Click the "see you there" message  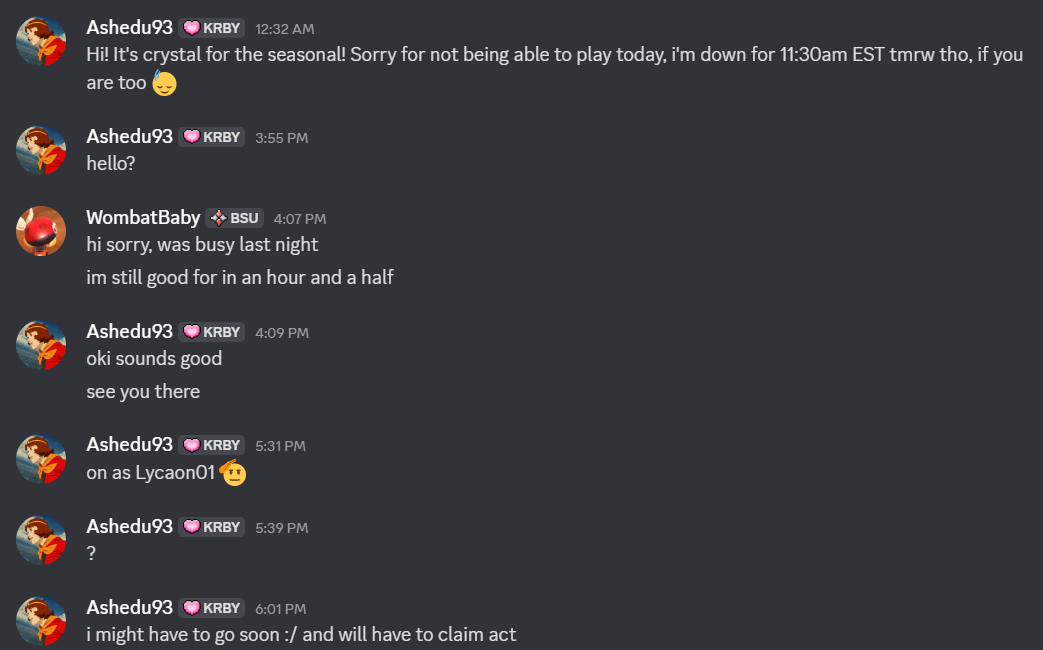coord(143,391)
